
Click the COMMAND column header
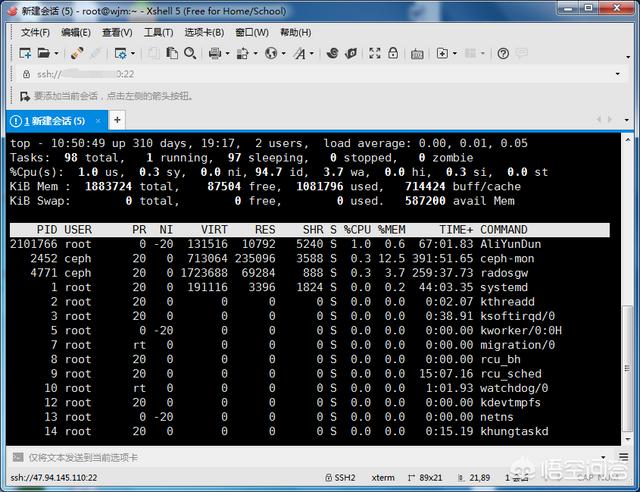tap(504, 230)
